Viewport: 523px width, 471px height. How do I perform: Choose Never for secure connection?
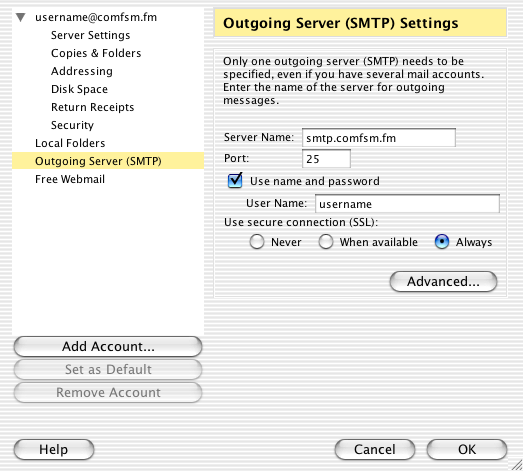pos(257,242)
